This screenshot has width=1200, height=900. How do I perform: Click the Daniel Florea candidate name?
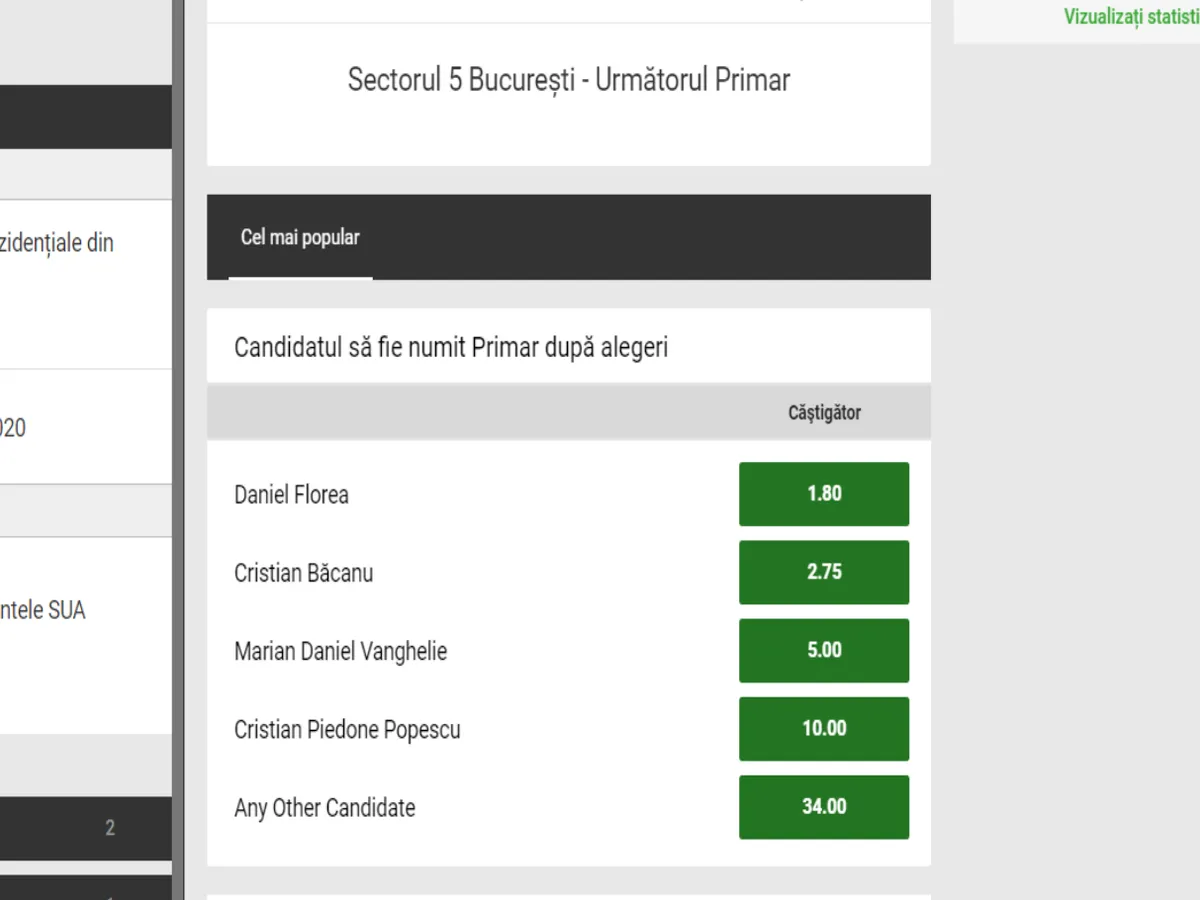[291, 494]
